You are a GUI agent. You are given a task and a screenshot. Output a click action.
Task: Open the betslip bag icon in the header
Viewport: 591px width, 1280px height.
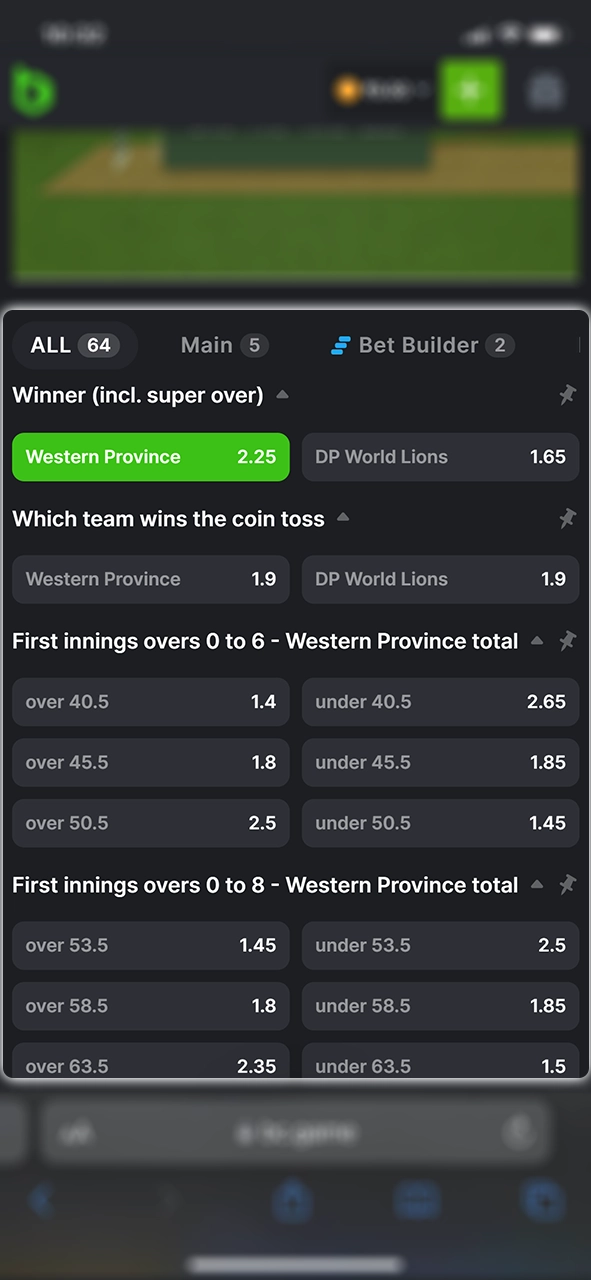click(546, 90)
